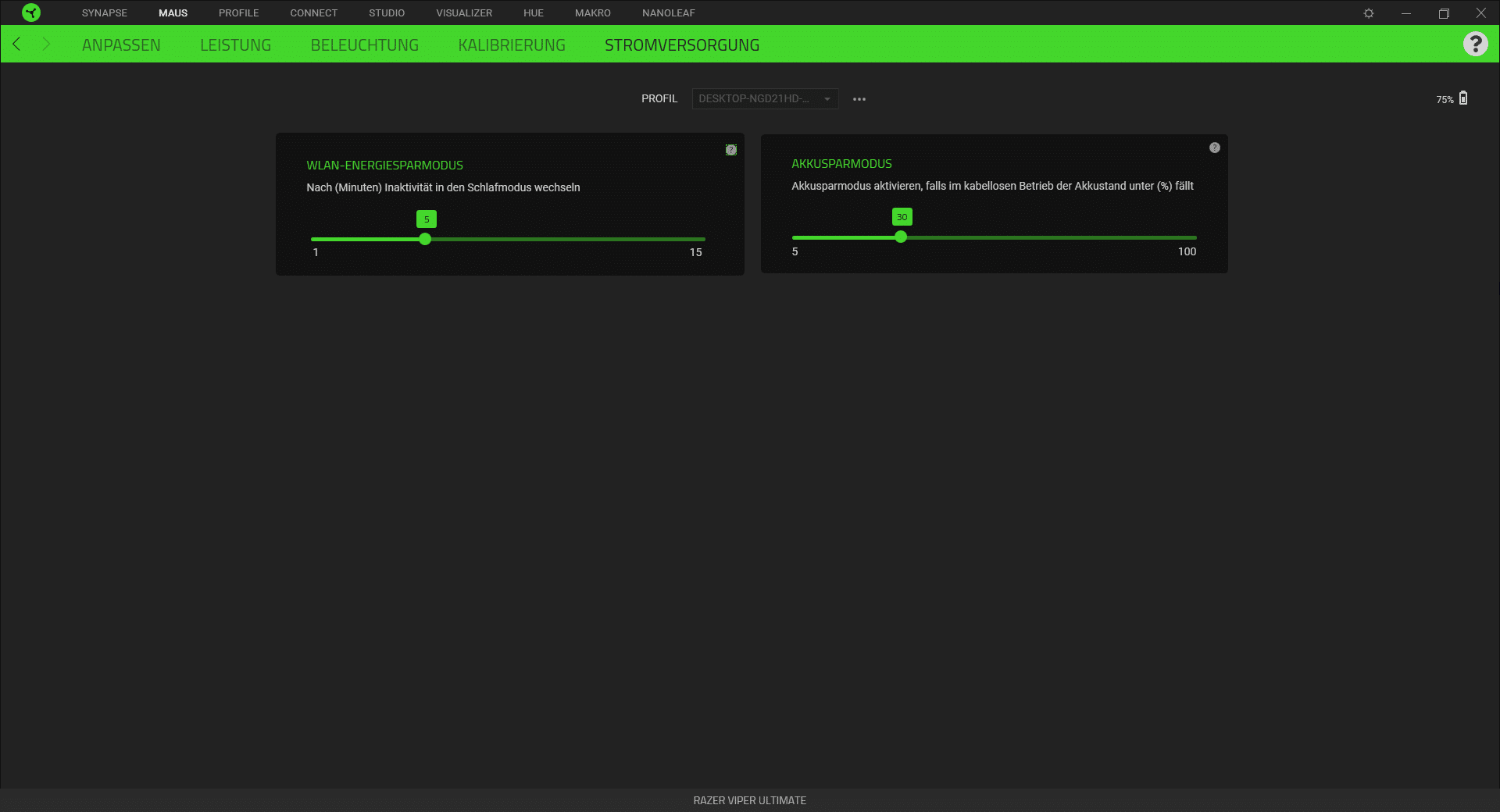
Task: Go to the ANPASSEN tab
Action: click(x=121, y=45)
